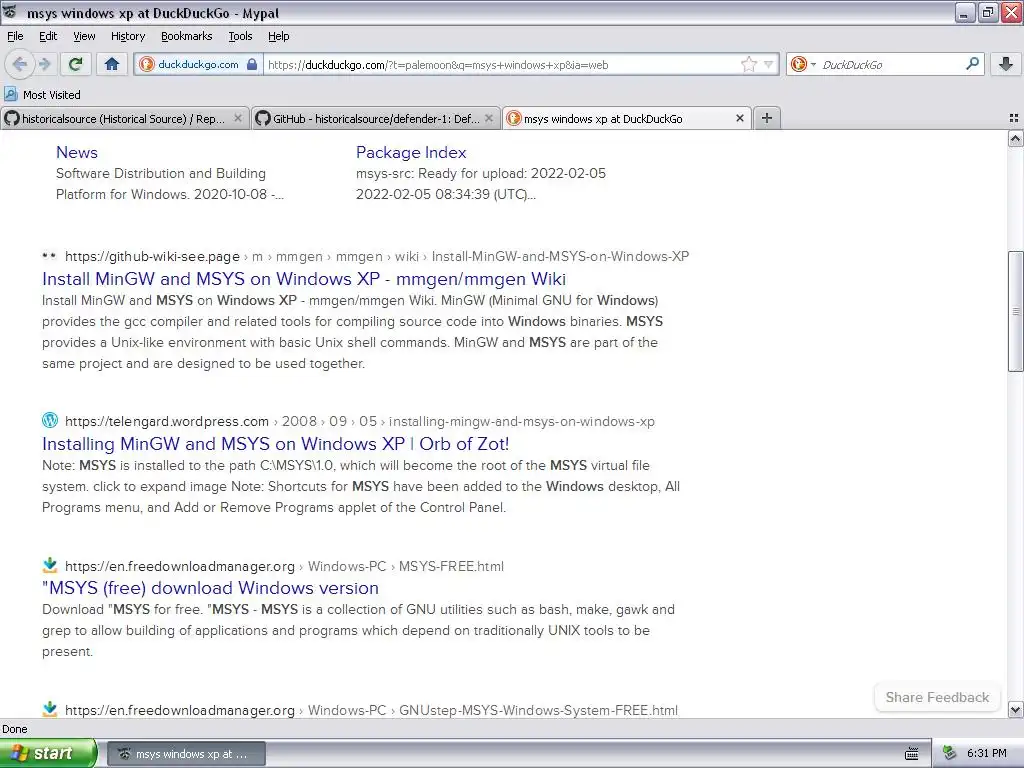Open the Package Index sitelink
This screenshot has height=768, width=1024.
(411, 152)
